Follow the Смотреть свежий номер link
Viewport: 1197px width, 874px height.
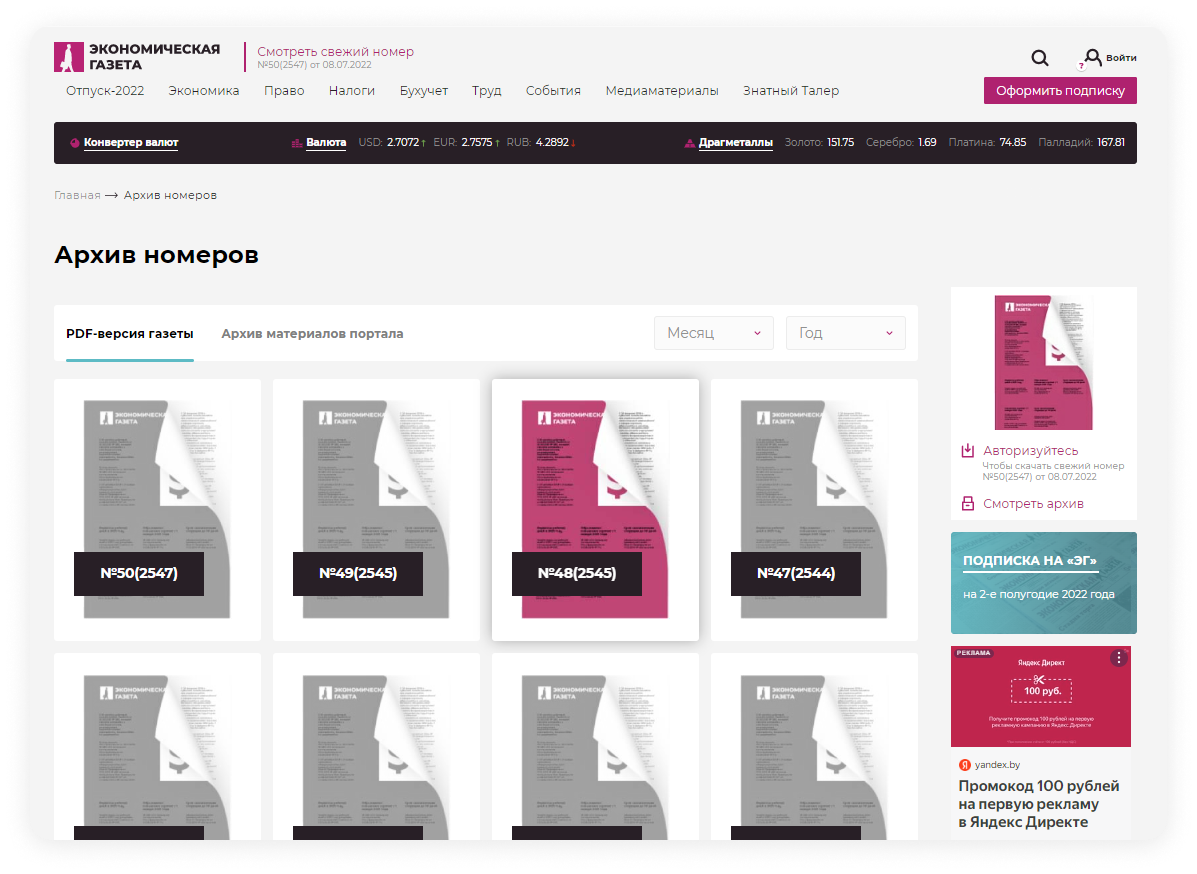coord(335,52)
